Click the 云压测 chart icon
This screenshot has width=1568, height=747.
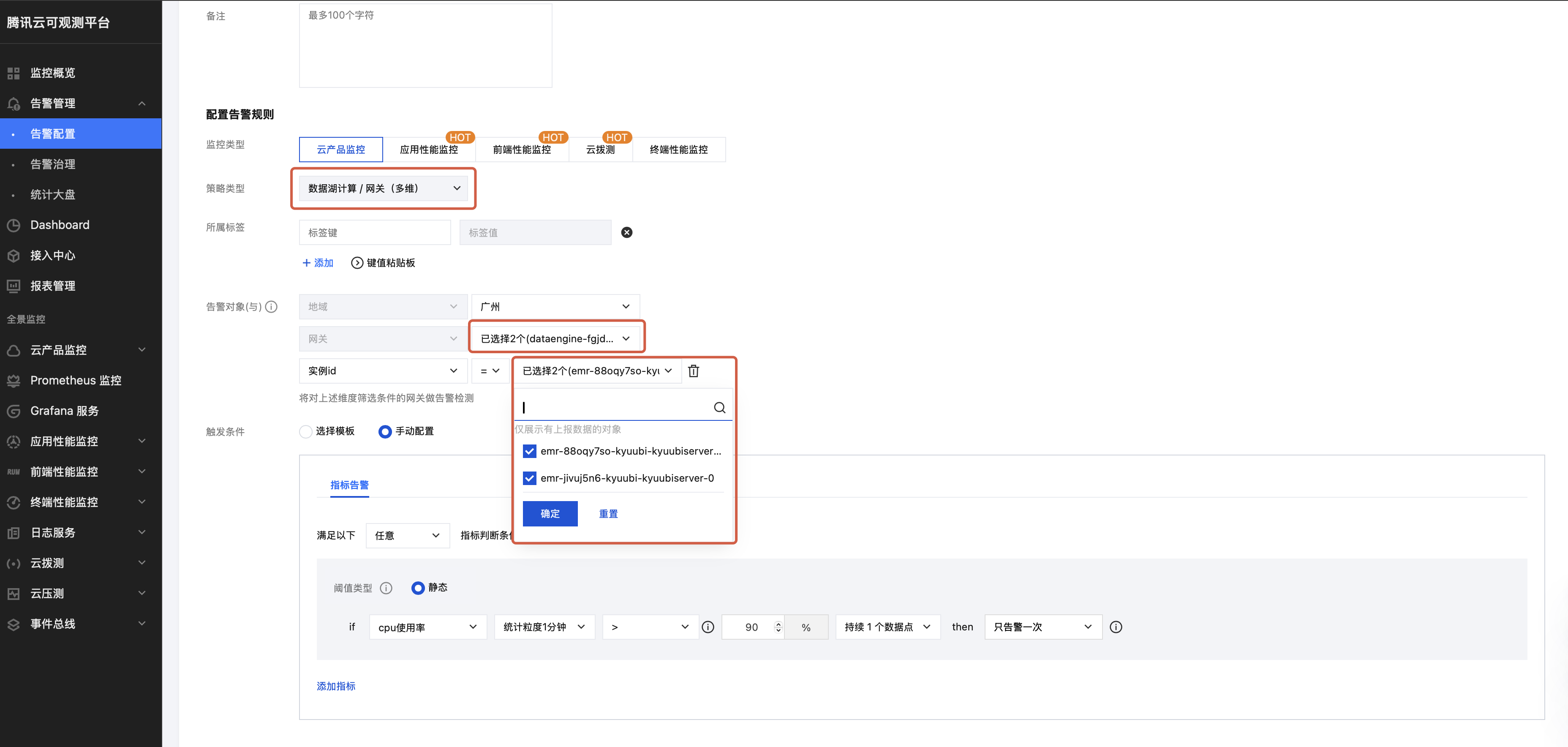tap(14, 594)
